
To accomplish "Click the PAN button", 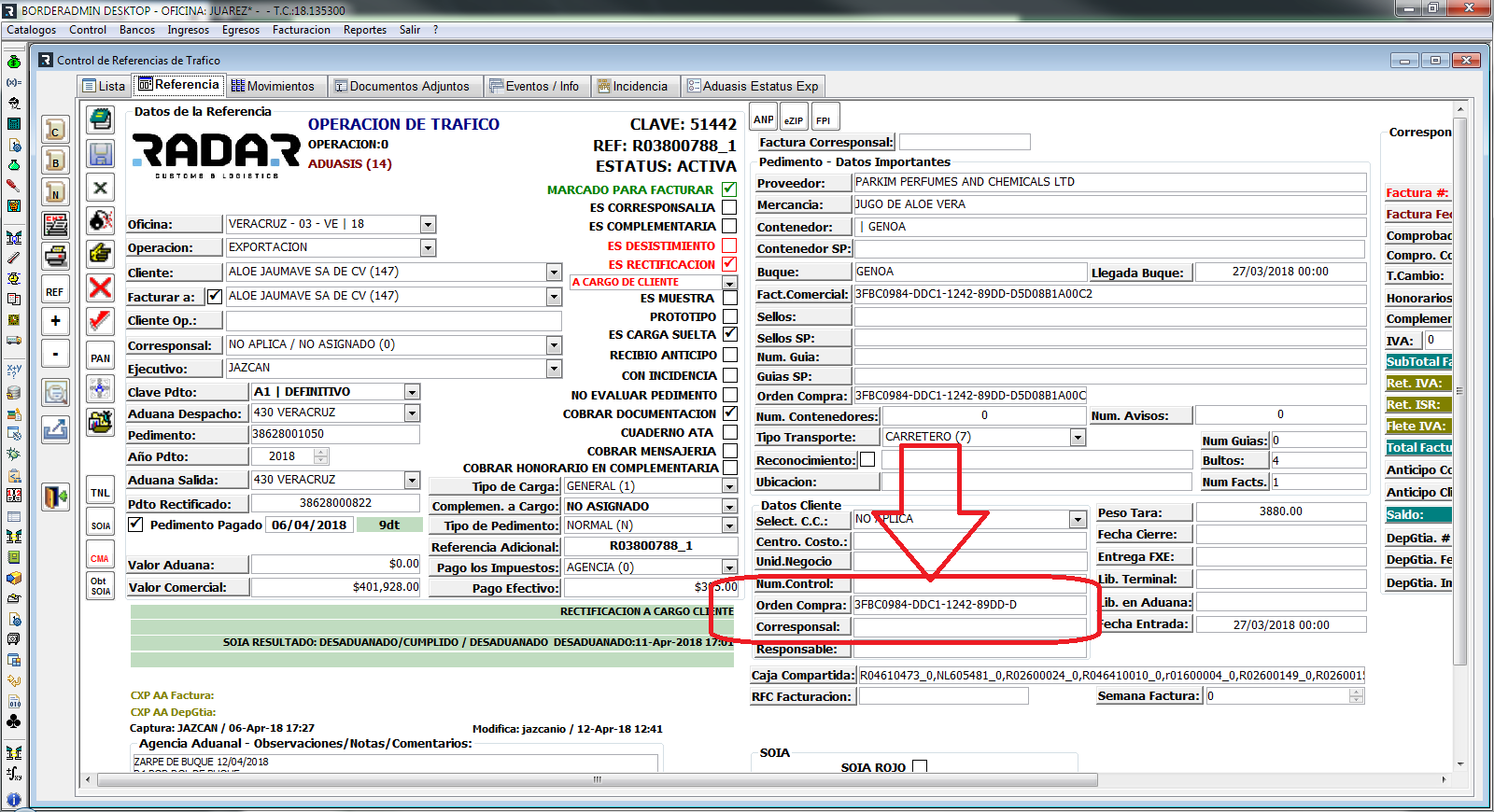I will click(x=100, y=357).
